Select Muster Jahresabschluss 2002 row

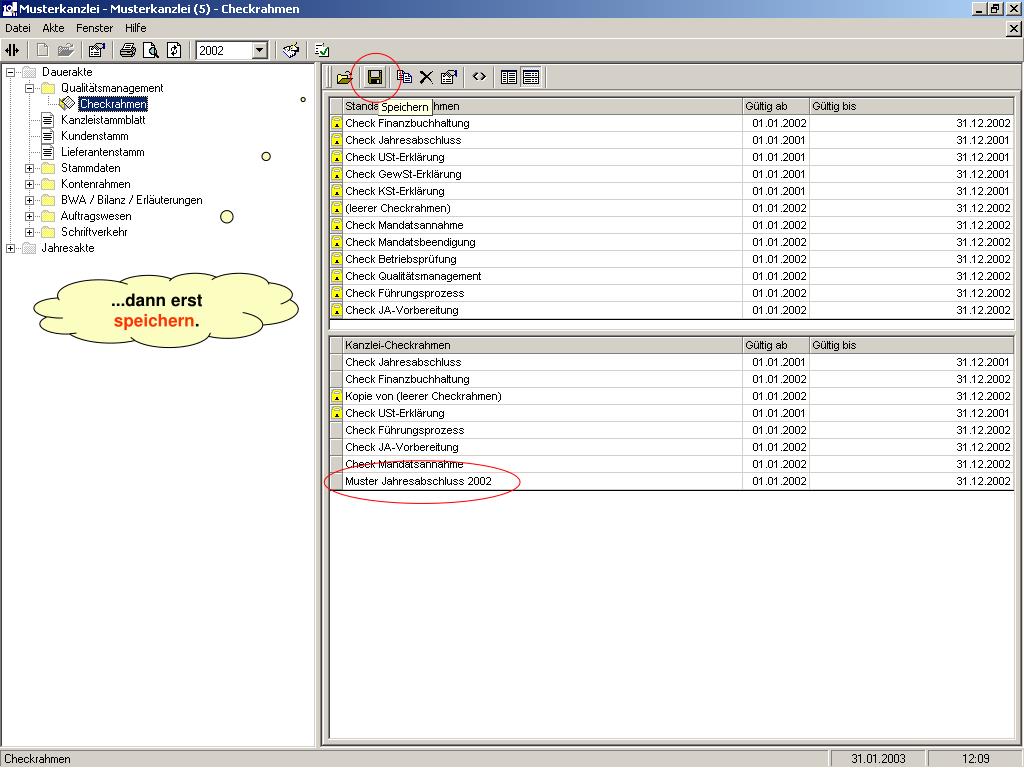point(671,481)
